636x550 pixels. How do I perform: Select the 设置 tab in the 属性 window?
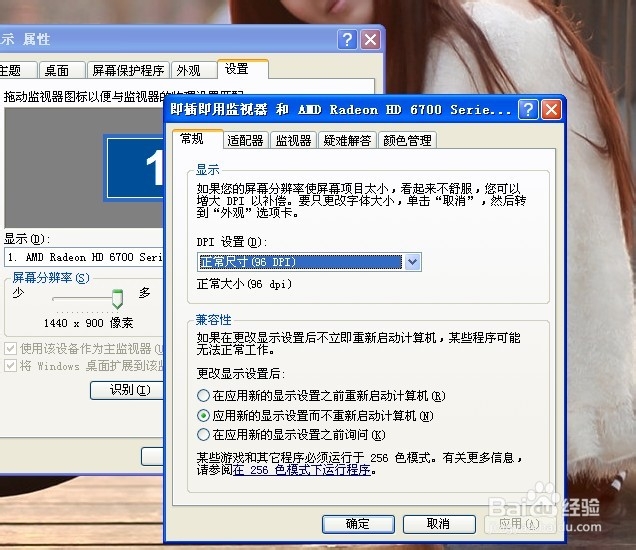click(243, 69)
